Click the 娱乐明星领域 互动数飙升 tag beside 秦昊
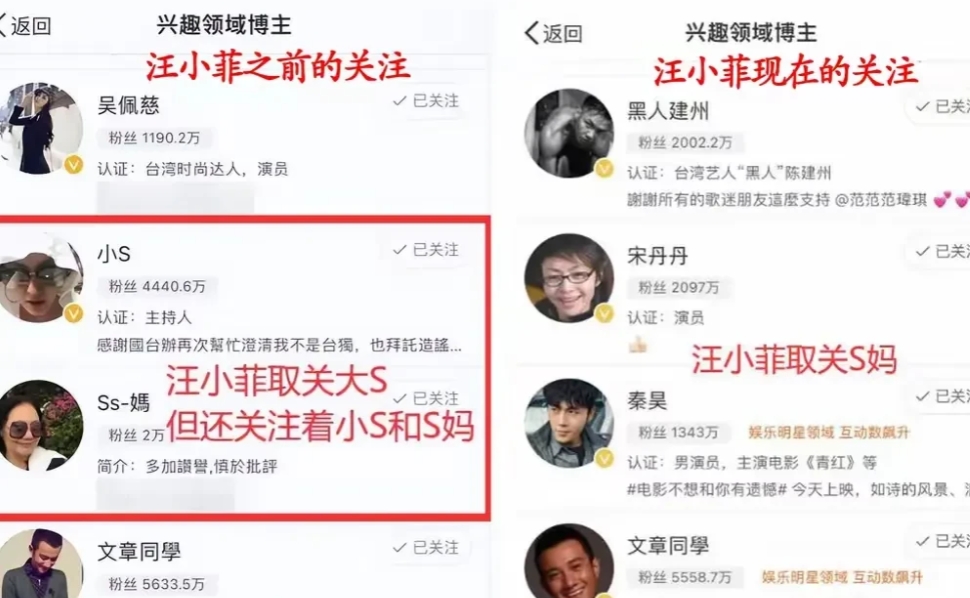The height and width of the screenshot is (598, 970). [829, 432]
